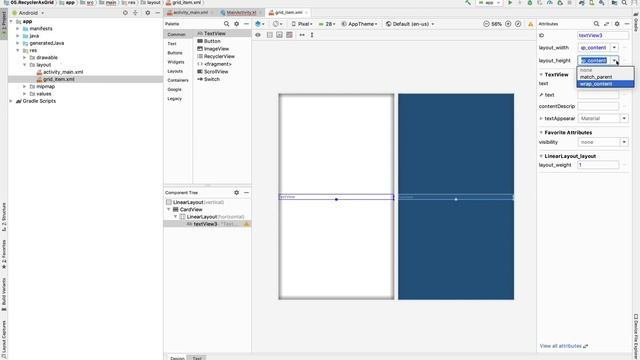Zoom out the design preview

[486, 24]
